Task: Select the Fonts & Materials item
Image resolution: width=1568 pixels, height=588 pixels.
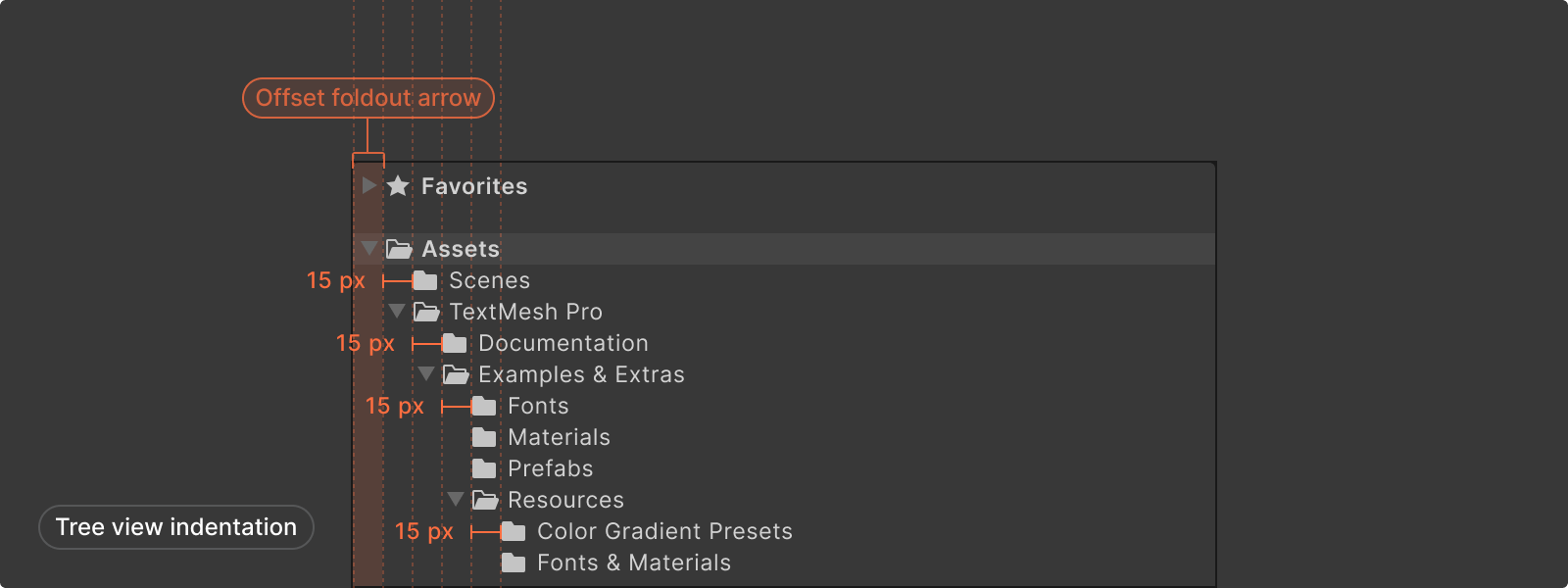Action: click(633, 563)
